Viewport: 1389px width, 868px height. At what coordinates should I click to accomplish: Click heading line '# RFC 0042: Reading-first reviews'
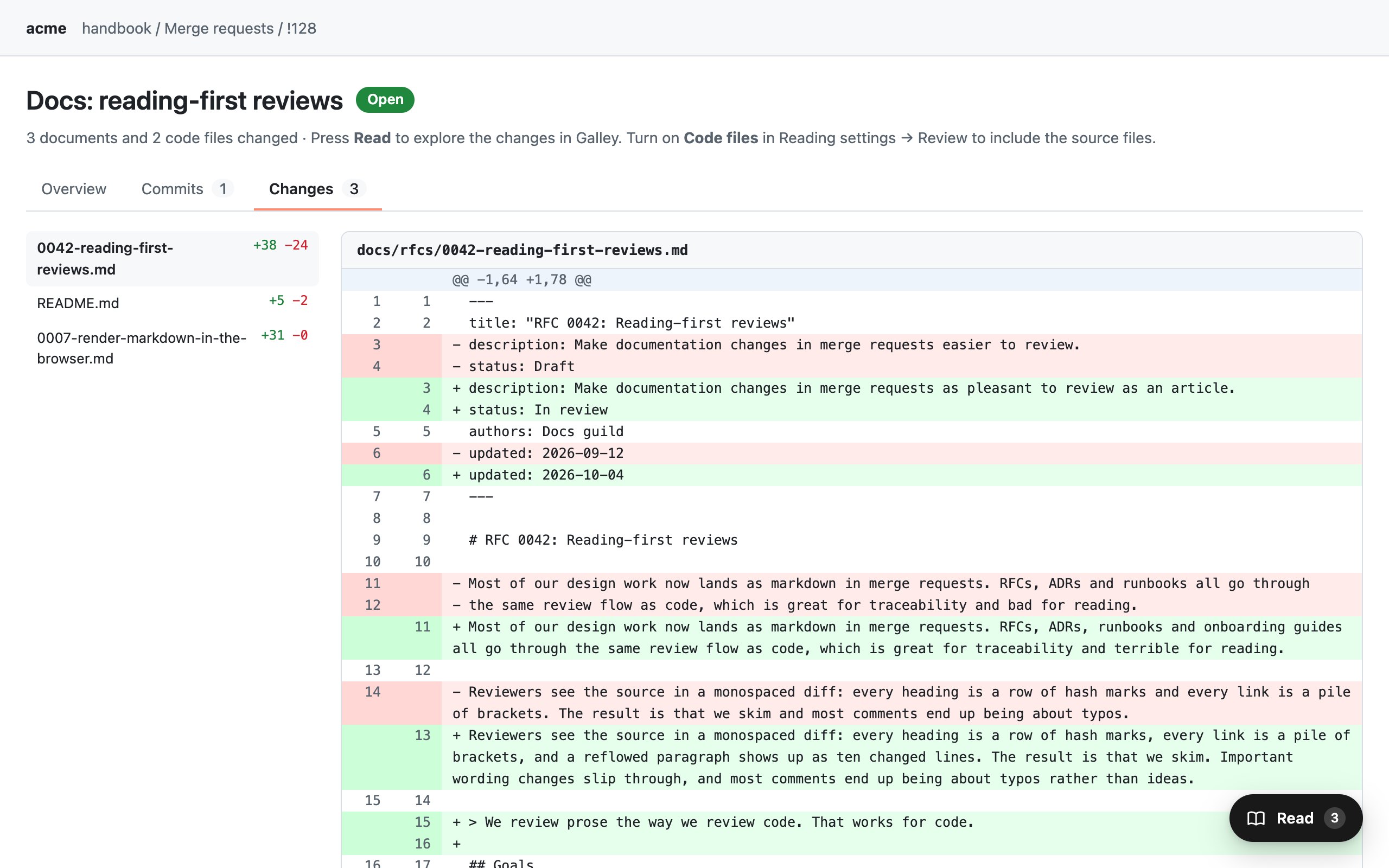(851, 540)
